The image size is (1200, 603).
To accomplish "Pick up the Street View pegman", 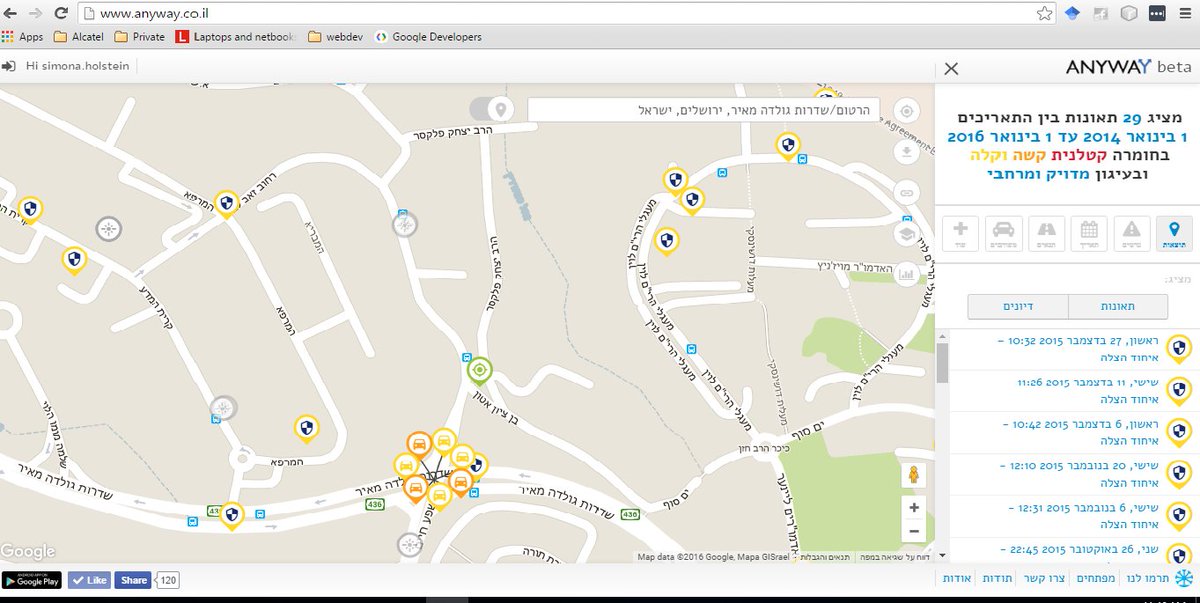I will click(x=914, y=474).
